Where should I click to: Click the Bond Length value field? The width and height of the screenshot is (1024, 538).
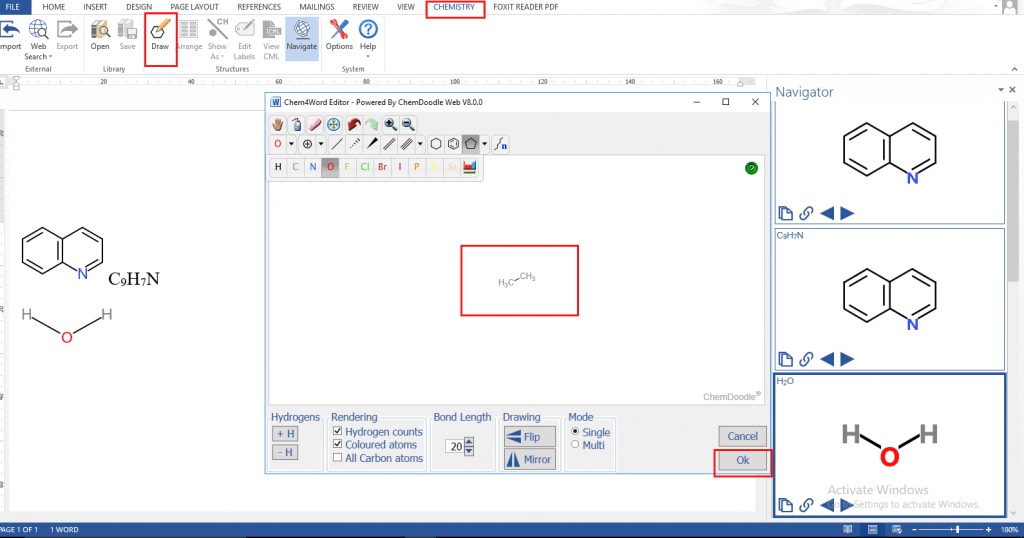click(x=455, y=446)
